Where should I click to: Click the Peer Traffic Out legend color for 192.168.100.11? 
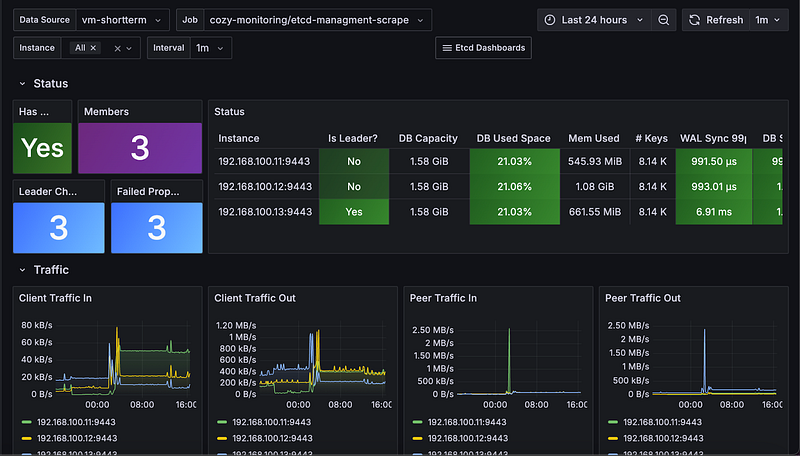613,422
